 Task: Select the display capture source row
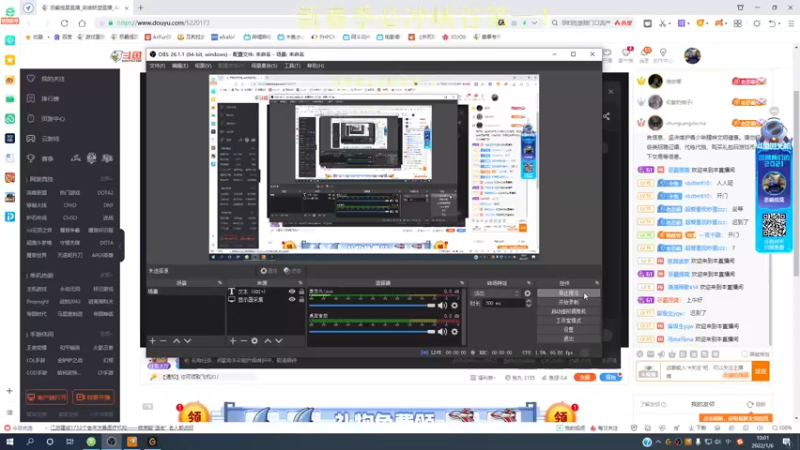point(266,300)
